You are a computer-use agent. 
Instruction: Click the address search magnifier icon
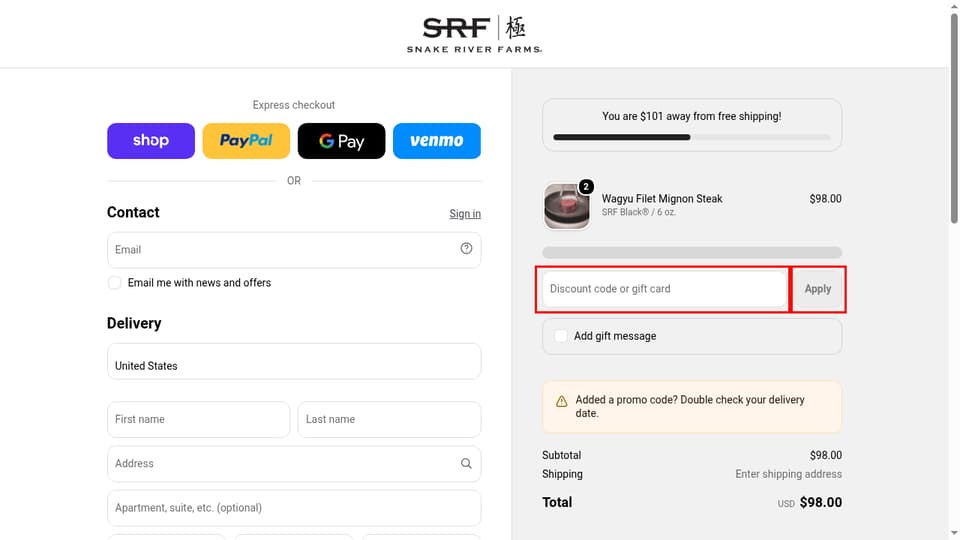click(x=467, y=463)
